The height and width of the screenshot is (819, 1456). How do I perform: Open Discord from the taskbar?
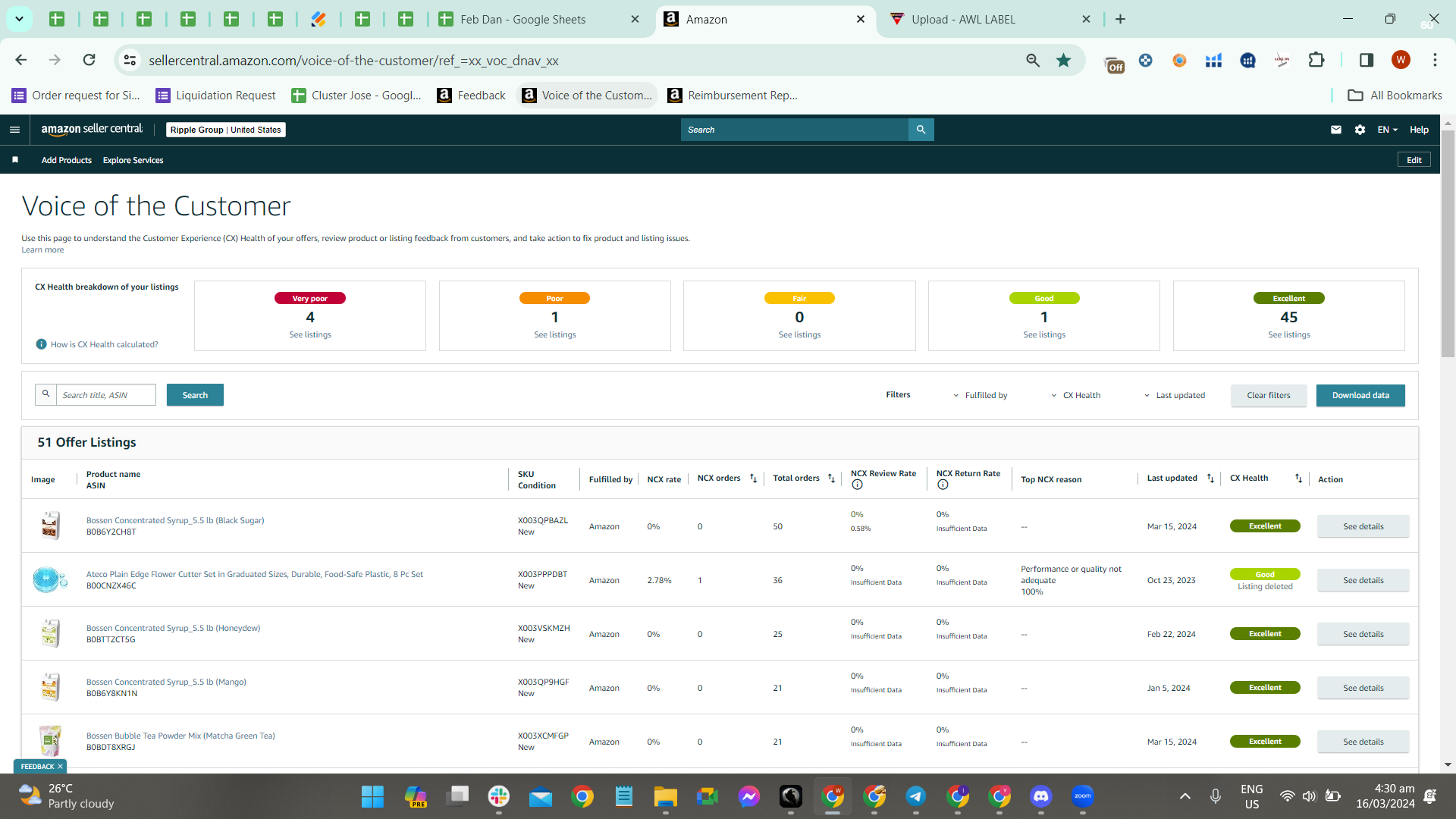click(1041, 796)
